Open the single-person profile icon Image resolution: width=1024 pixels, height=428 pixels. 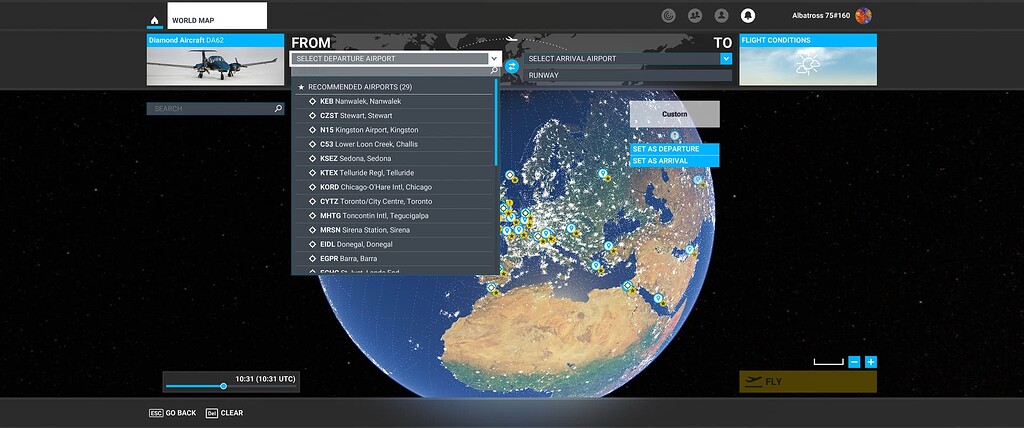click(721, 16)
